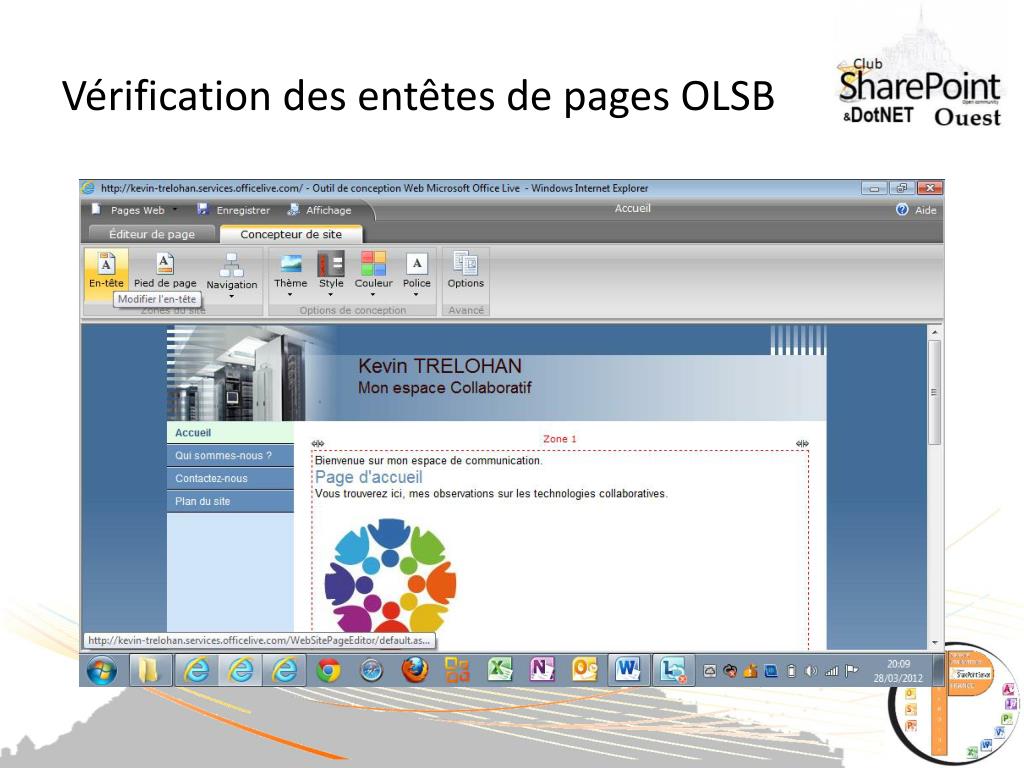Launch Firefox from the taskbar
Image resolution: width=1024 pixels, height=768 pixels.
tap(415, 670)
